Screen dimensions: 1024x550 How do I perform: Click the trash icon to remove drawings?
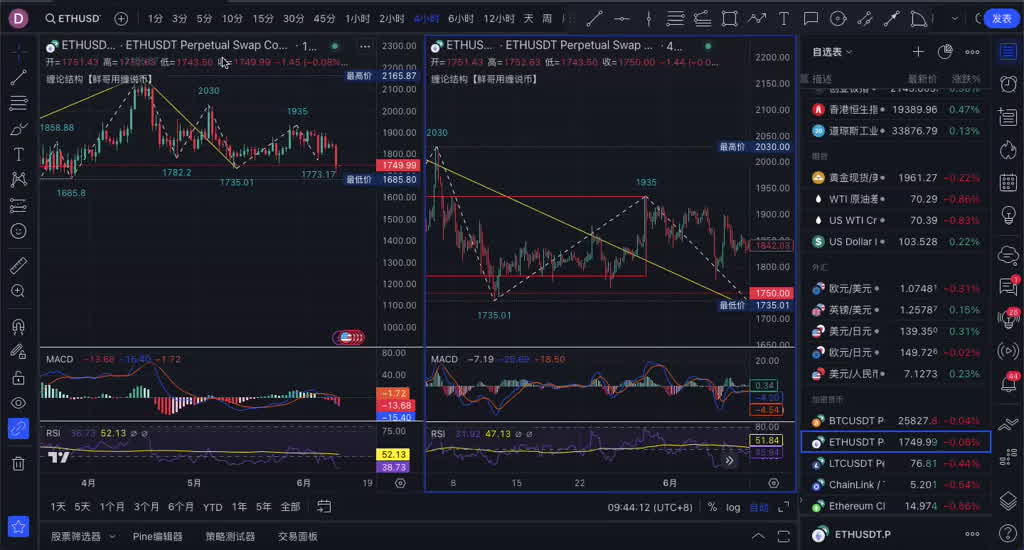coord(18,463)
